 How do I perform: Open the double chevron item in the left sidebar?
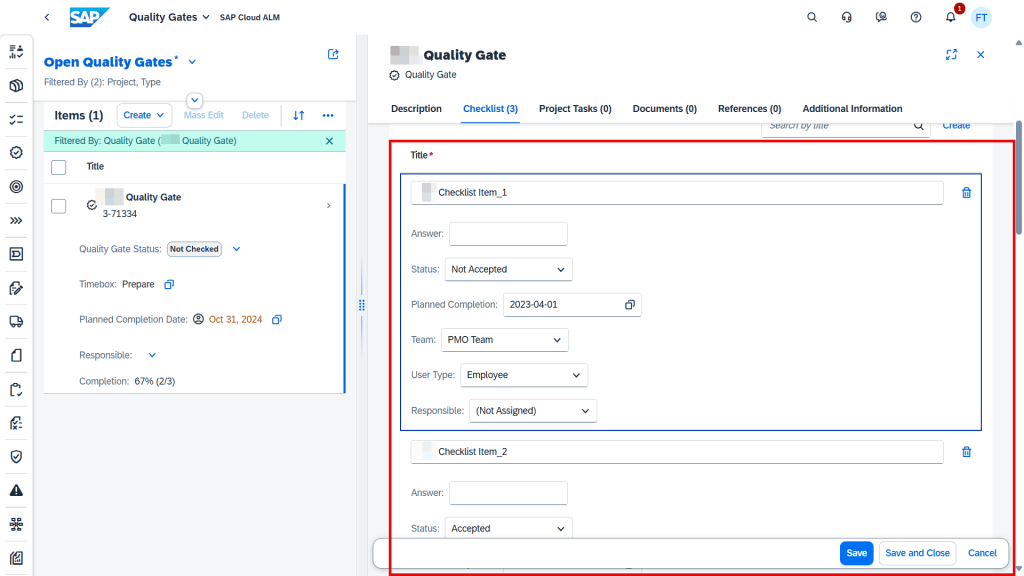click(16, 221)
